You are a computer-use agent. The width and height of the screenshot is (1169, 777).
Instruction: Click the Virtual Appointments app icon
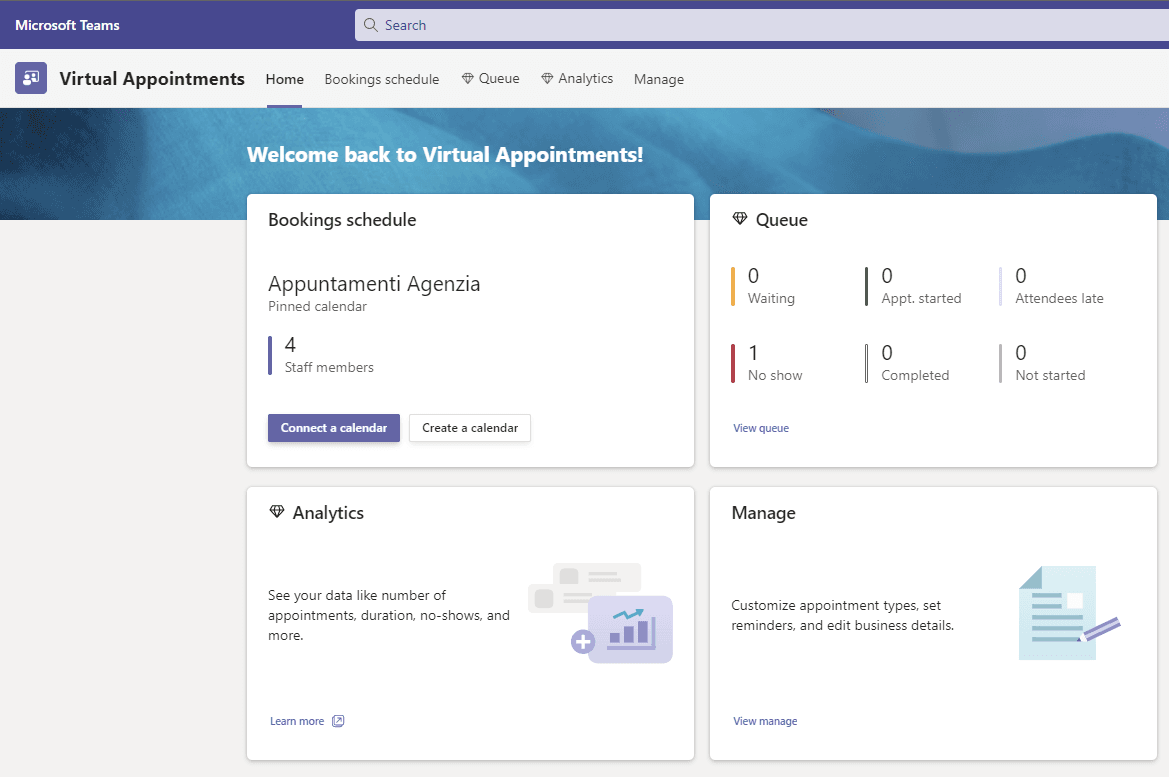(31, 78)
